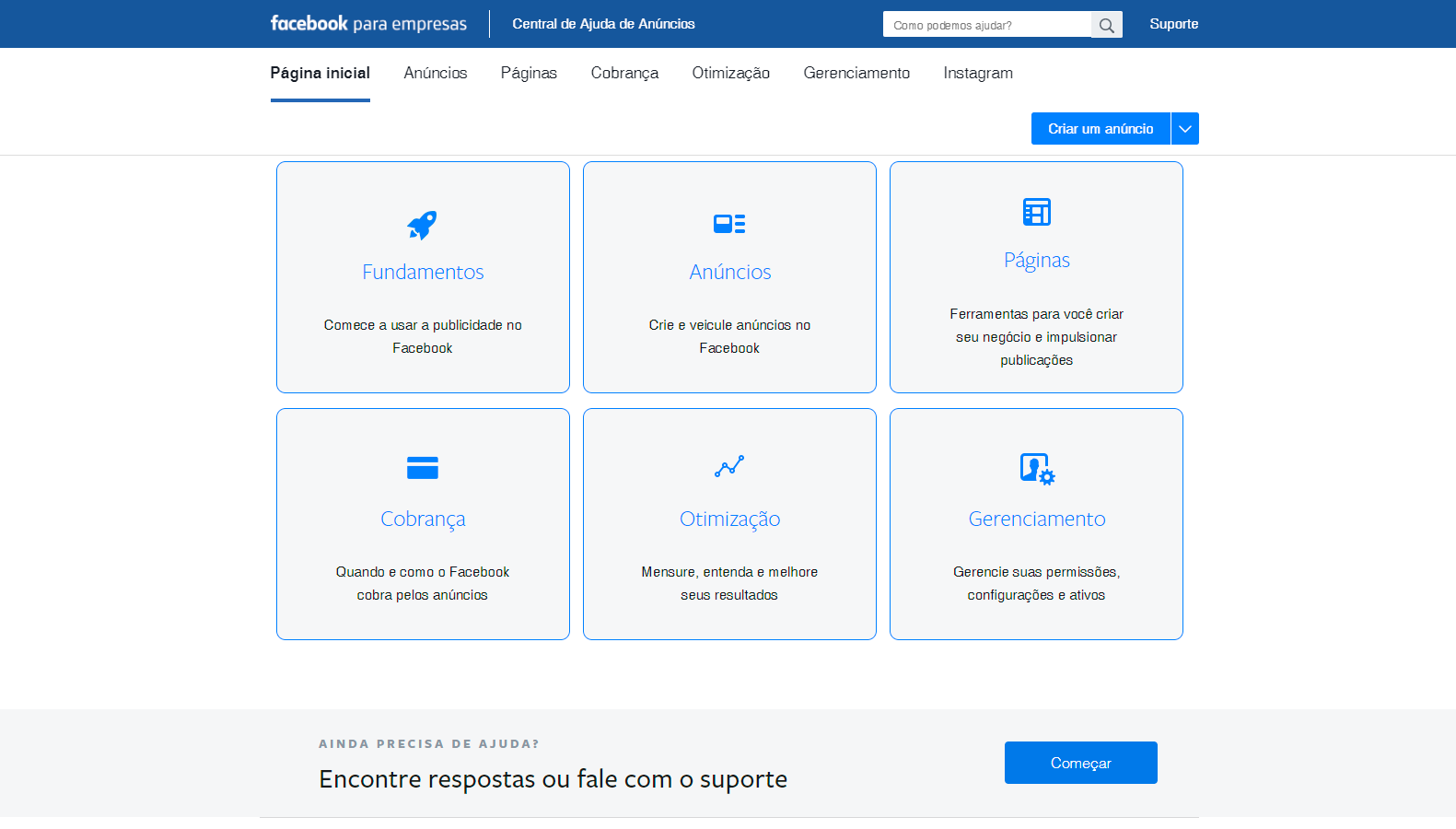This screenshot has width=1456, height=829.
Task: Click 'Mensure, entenda e melhore seus resultados' text
Action: (x=729, y=583)
